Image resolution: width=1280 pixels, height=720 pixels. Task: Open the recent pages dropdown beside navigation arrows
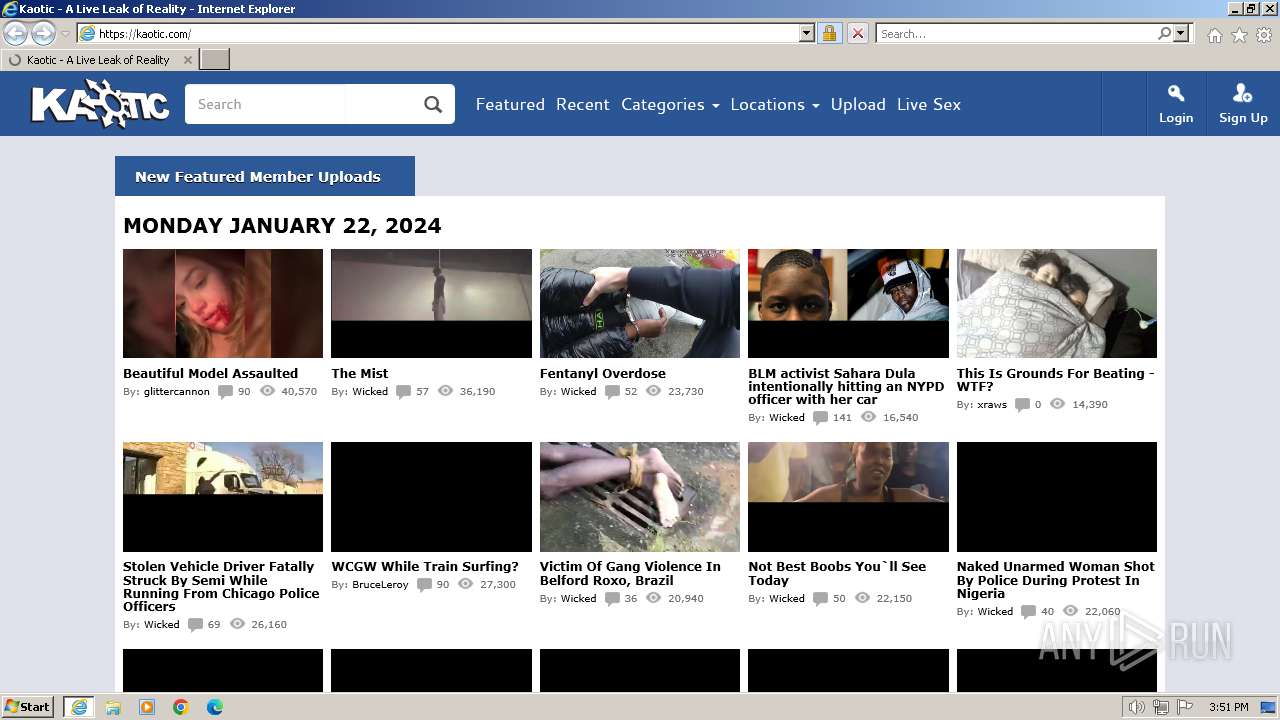pos(65,34)
